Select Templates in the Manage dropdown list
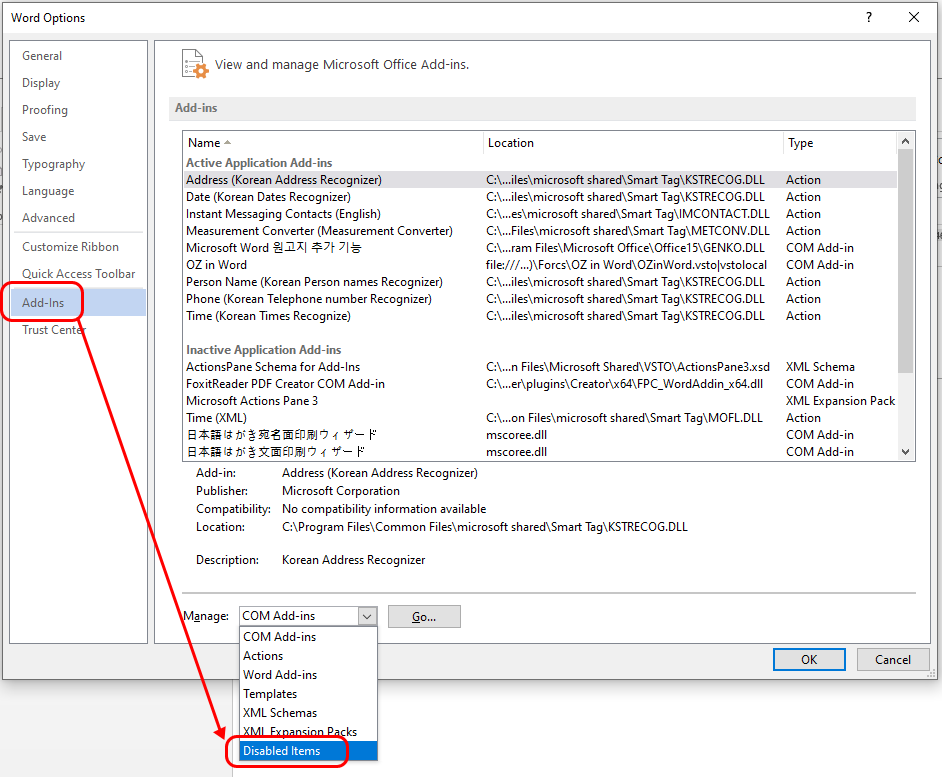The height and width of the screenshot is (777, 942). [x=308, y=694]
